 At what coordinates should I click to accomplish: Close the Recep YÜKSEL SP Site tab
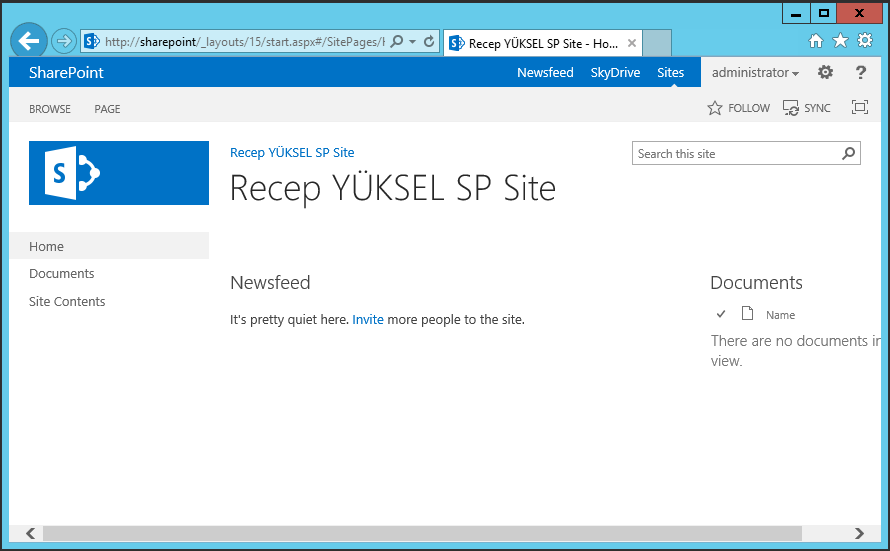(632, 43)
